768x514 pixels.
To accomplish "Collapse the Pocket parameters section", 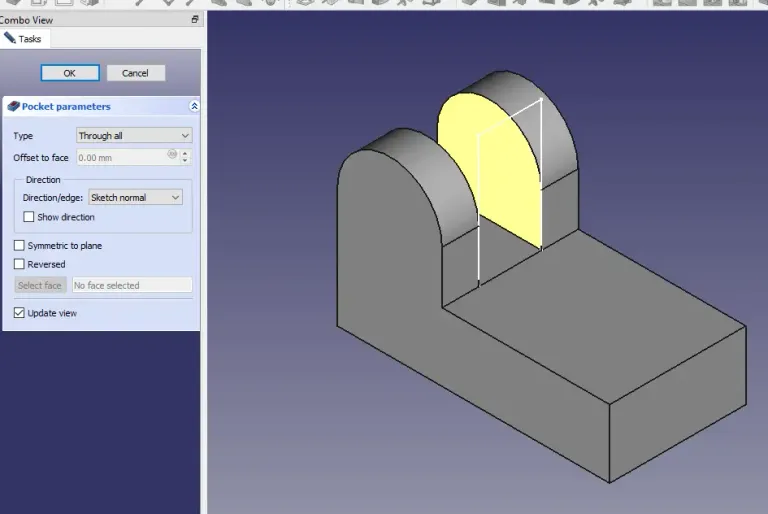I will click(194, 106).
